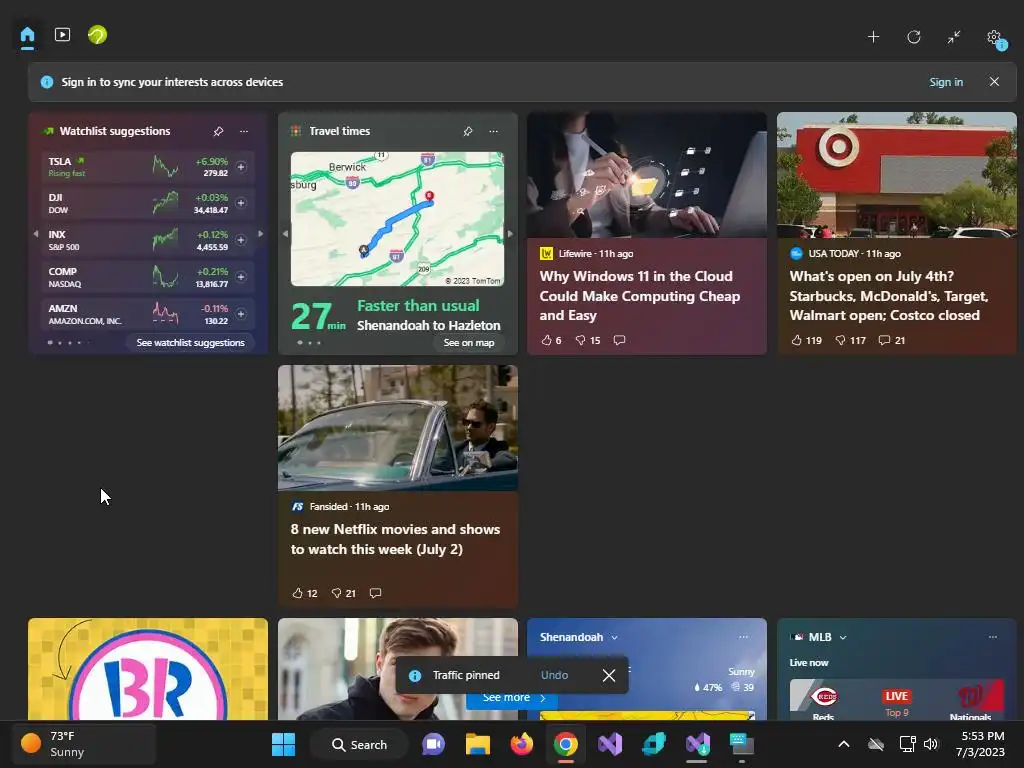Image resolution: width=1024 pixels, height=768 pixels.
Task: Open the Baskin Robbins card
Action: pyautogui.click(x=148, y=669)
